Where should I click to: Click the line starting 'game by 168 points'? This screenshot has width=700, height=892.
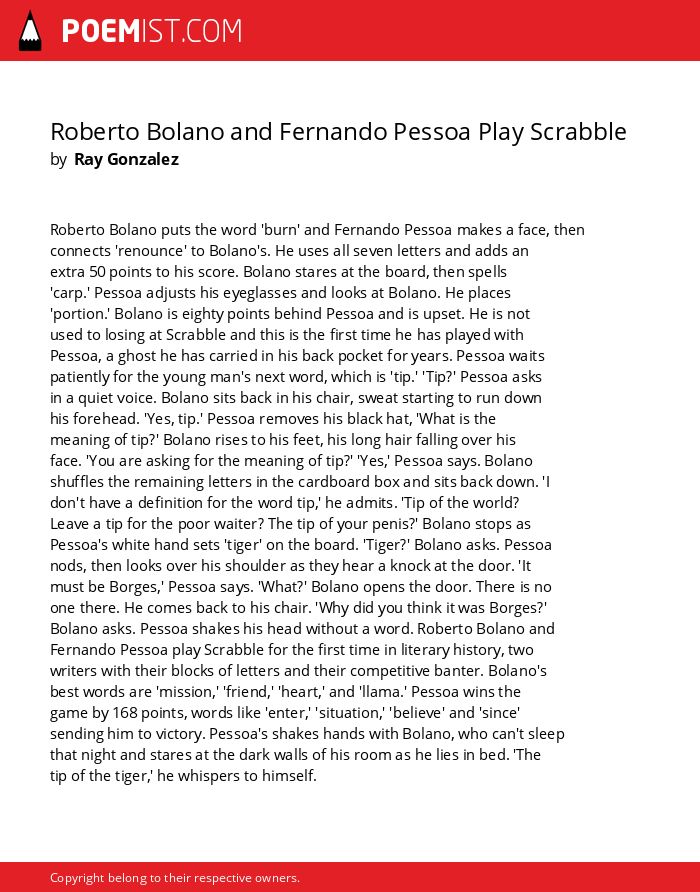click(x=285, y=713)
